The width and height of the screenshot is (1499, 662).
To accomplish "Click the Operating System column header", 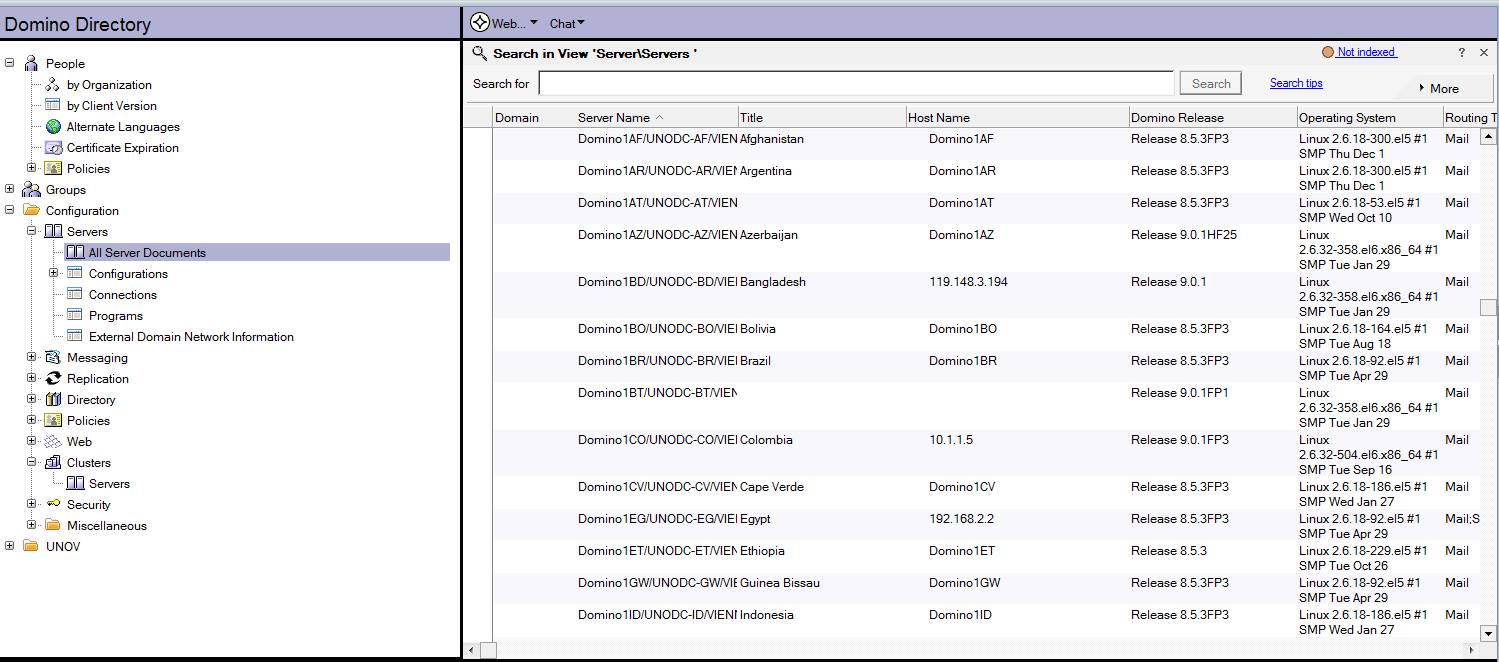I will click(x=1370, y=118).
